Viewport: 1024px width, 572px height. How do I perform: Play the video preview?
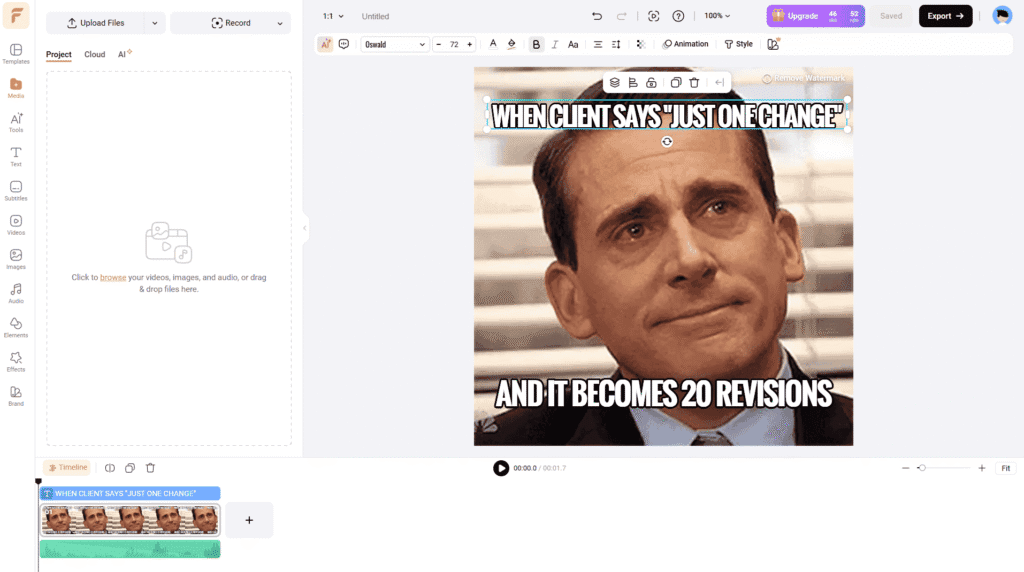point(501,468)
